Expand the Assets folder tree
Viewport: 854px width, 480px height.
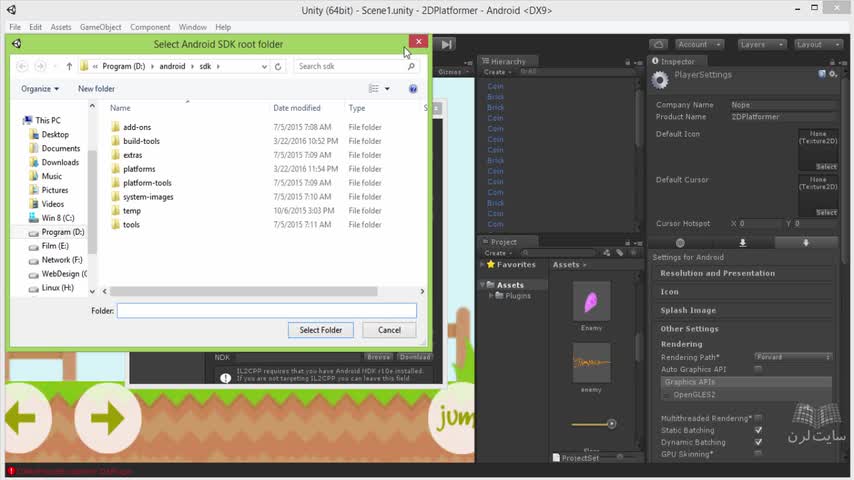coord(483,285)
